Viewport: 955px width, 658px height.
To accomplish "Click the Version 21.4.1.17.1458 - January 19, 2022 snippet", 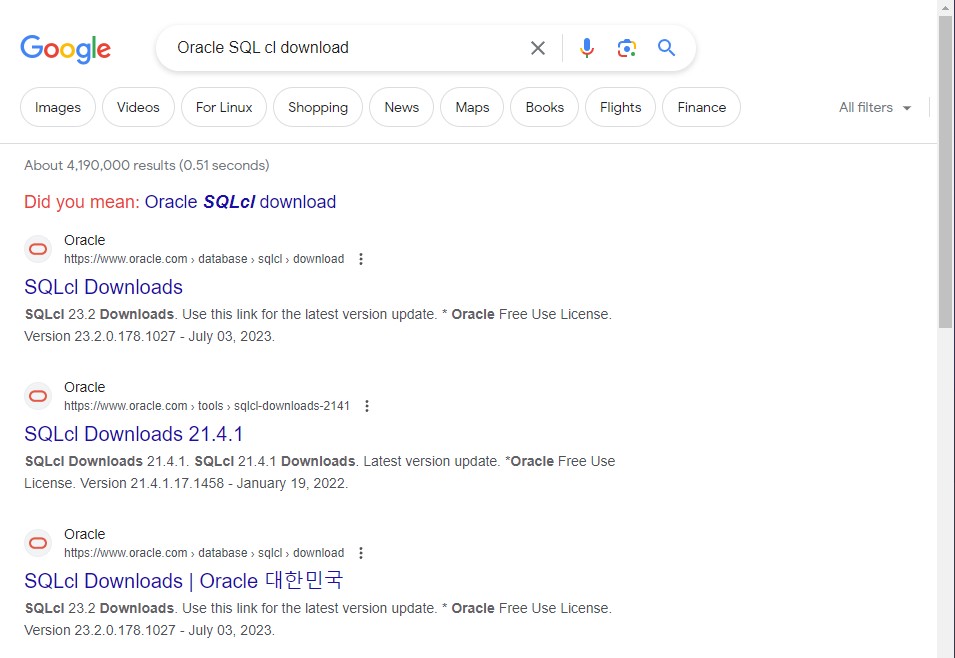I will click(x=214, y=483).
